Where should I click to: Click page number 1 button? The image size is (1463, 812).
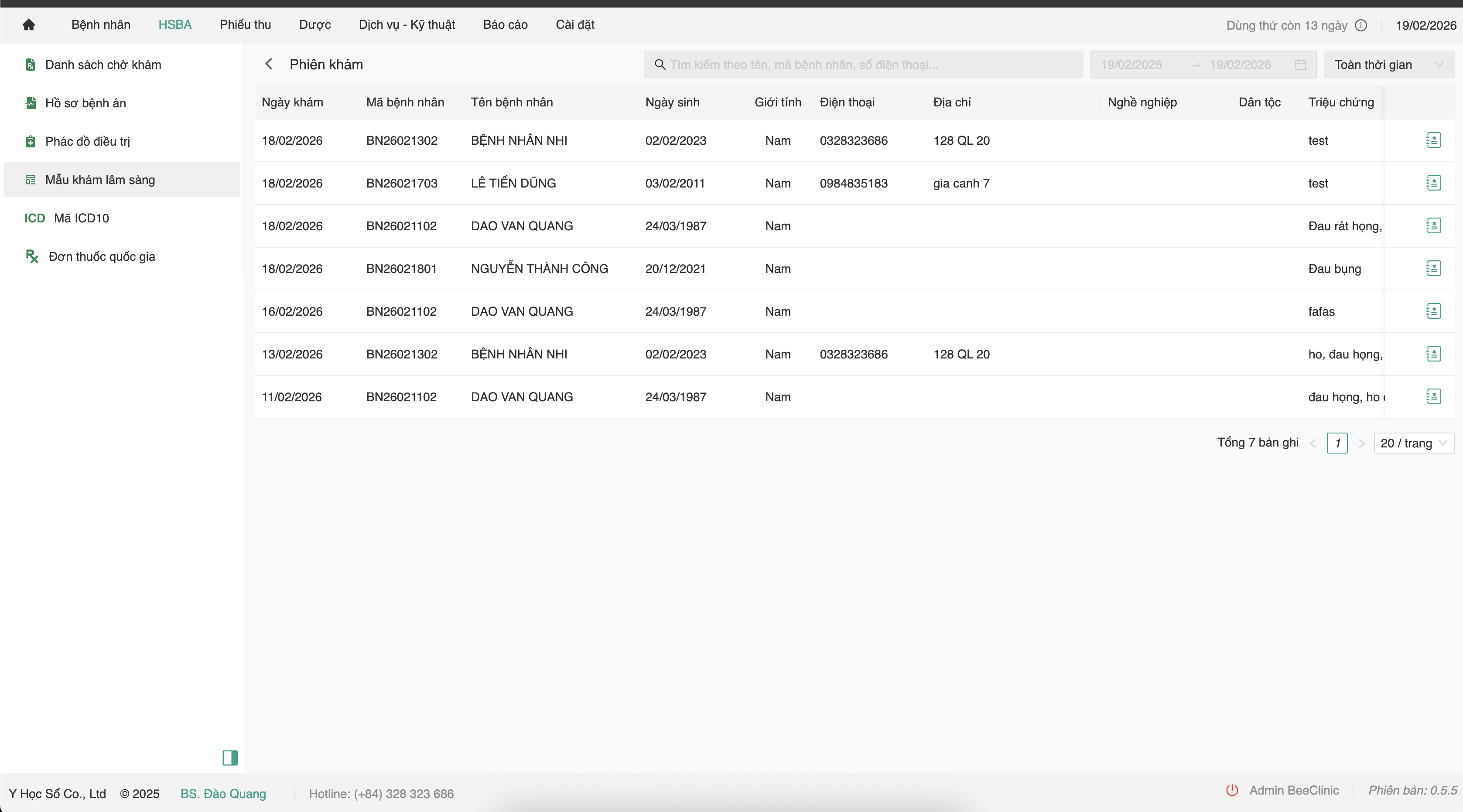[1337, 443]
